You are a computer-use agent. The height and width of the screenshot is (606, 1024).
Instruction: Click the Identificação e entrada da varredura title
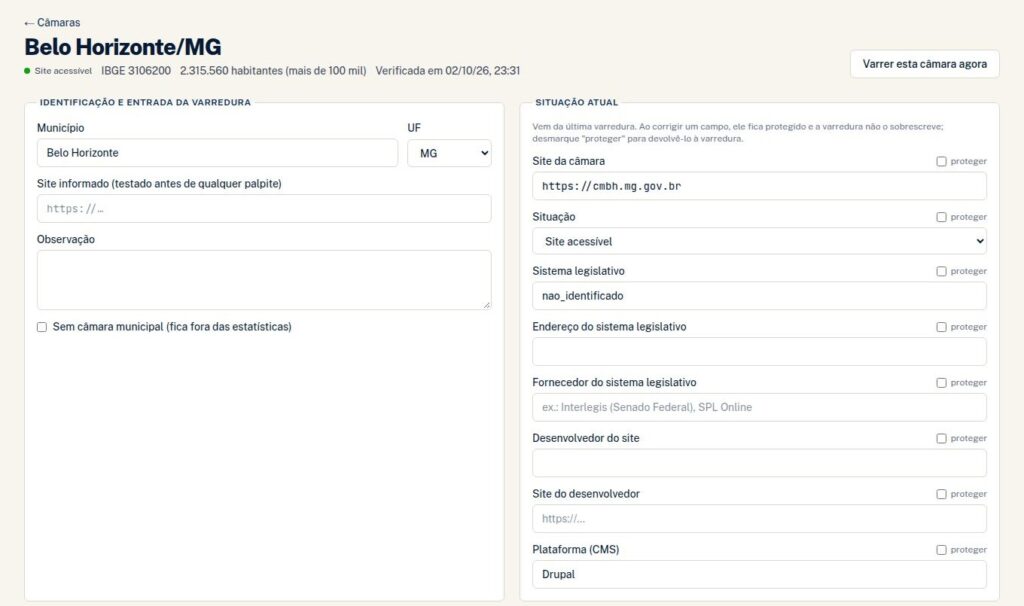click(145, 103)
